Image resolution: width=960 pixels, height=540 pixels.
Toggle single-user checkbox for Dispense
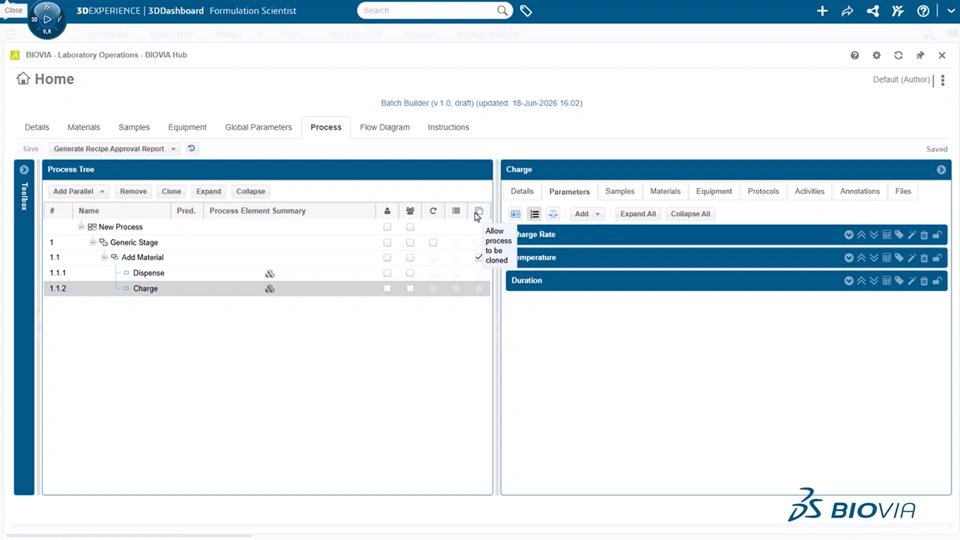(387, 273)
